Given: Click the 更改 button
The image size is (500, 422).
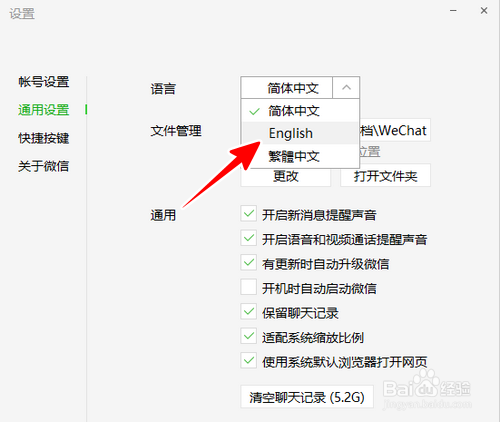Looking at the screenshot, I should (x=286, y=176).
